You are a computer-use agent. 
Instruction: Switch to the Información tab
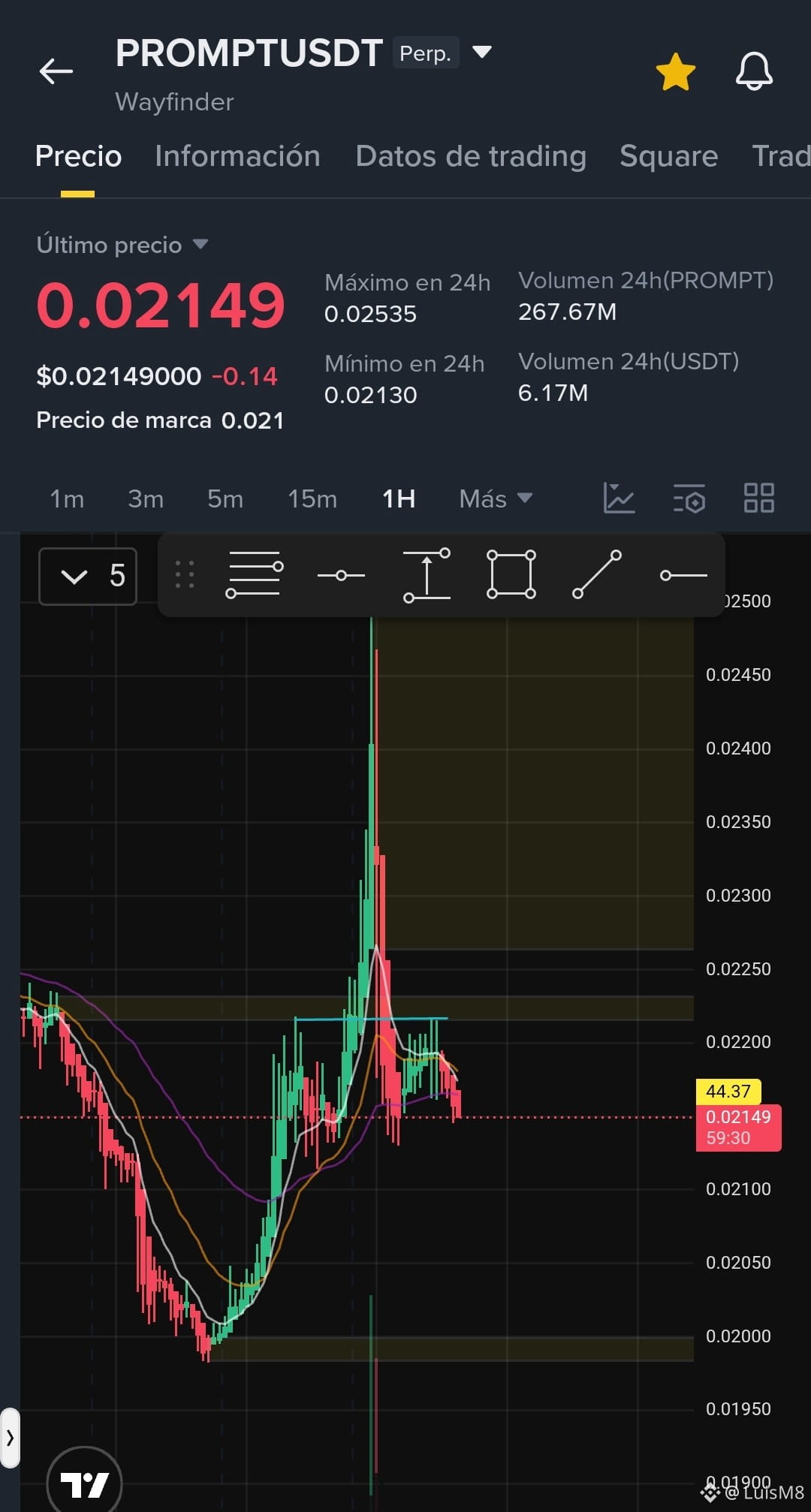237,156
